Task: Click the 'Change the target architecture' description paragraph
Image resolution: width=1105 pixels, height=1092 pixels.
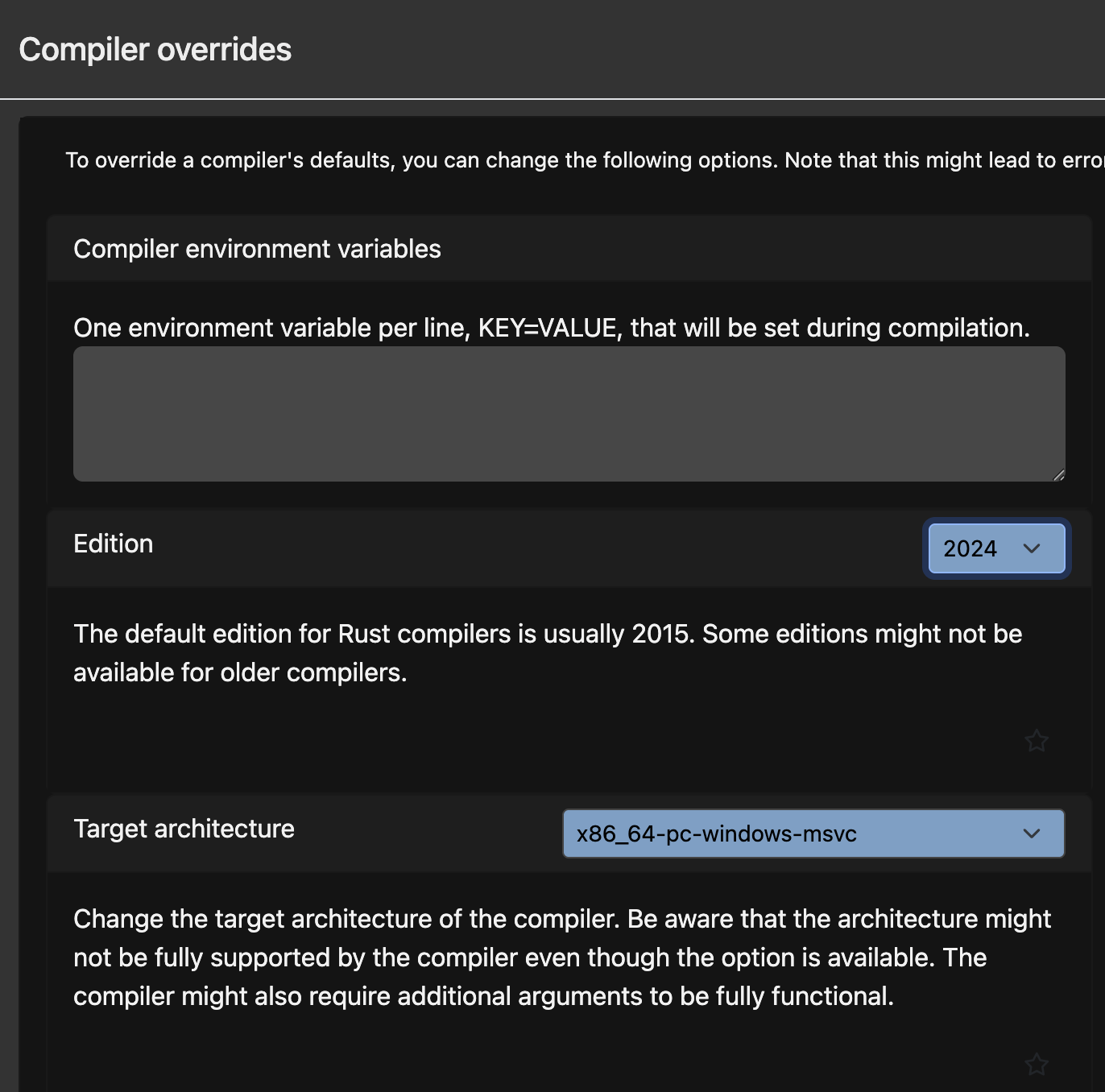Action: (562, 958)
